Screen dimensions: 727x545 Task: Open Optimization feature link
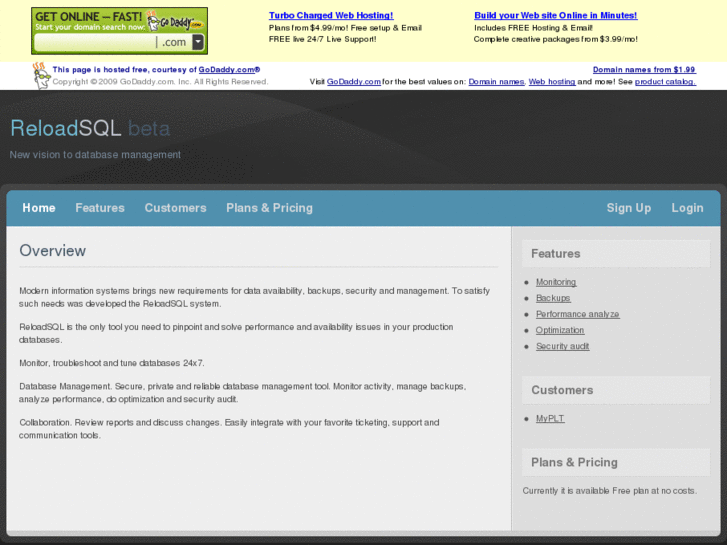pos(560,330)
